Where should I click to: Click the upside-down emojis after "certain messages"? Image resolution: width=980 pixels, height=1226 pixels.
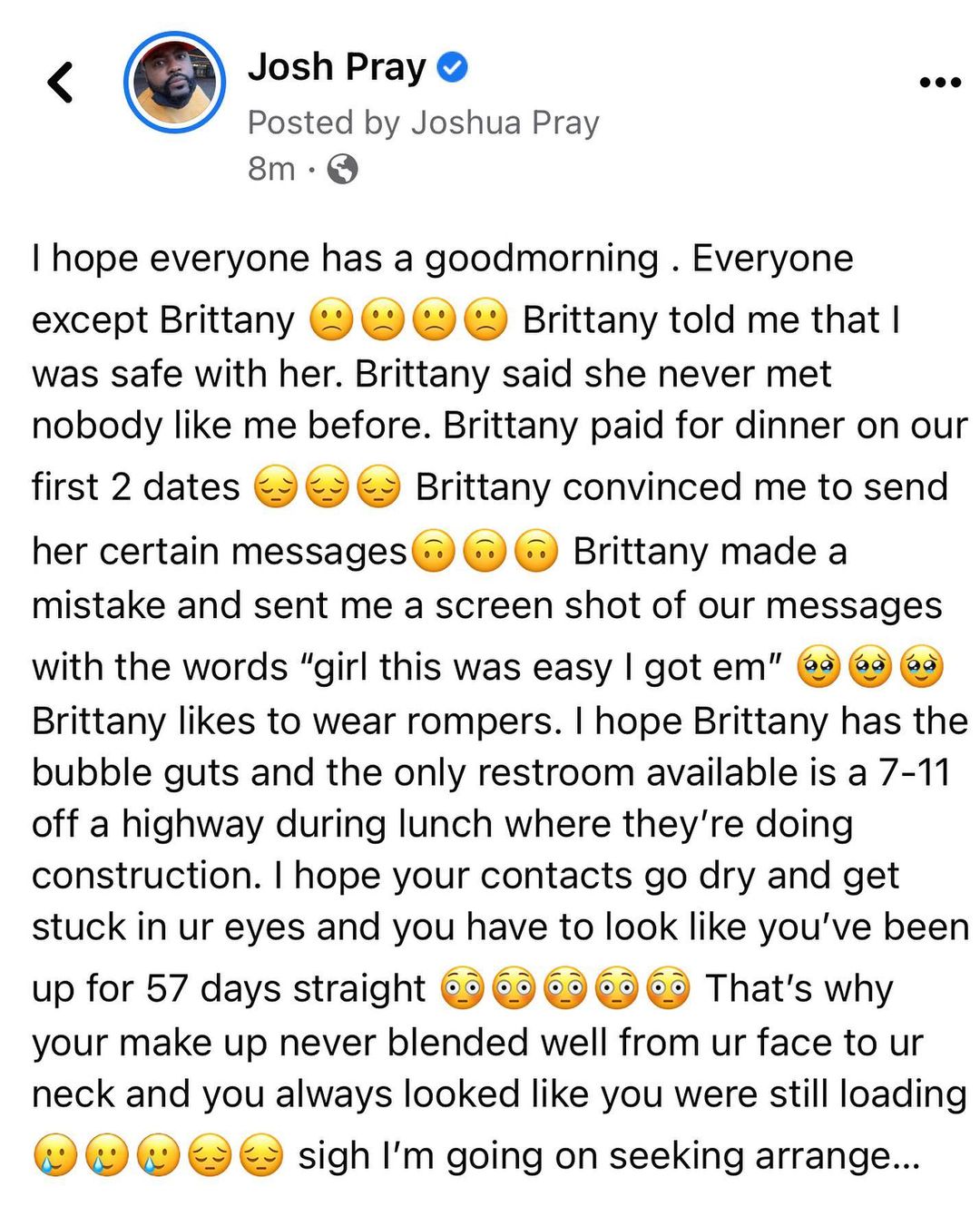[x=485, y=552]
